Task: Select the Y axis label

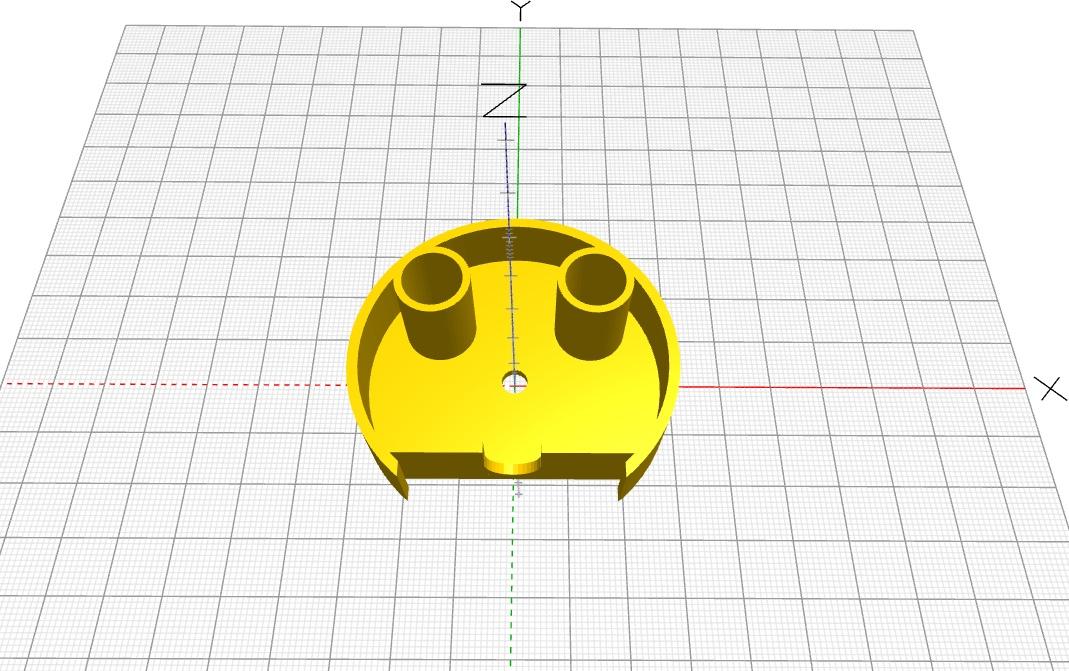Action: tap(520, 10)
